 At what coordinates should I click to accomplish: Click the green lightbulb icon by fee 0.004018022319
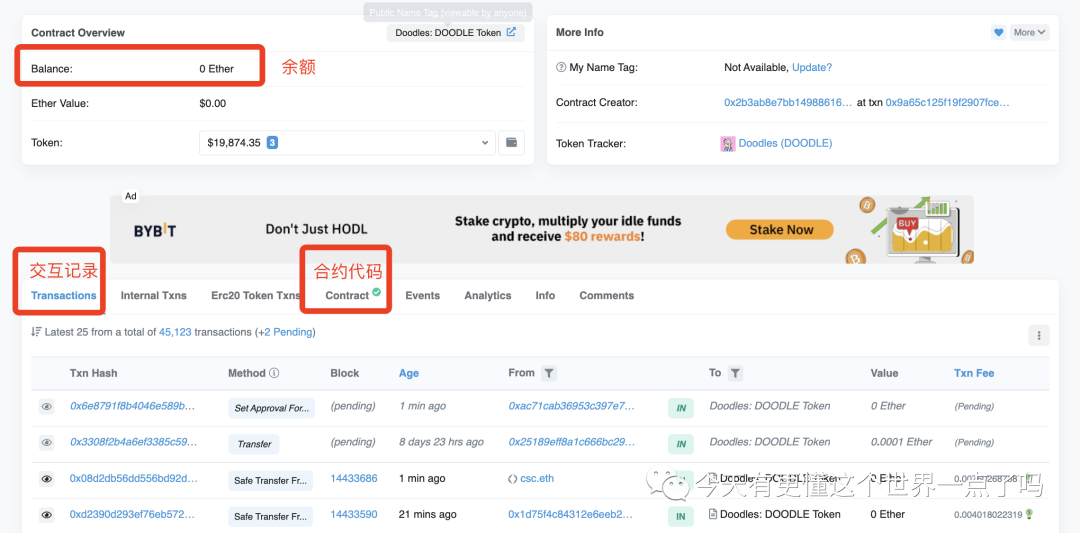click(1029, 514)
